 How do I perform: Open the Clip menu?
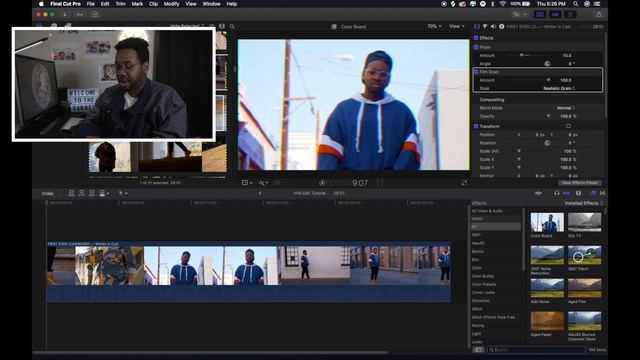[x=153, y=4]
